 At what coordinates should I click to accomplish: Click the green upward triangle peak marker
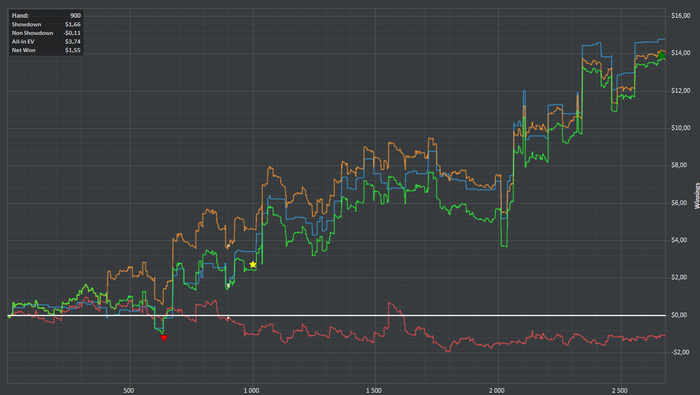pos(662,54)
